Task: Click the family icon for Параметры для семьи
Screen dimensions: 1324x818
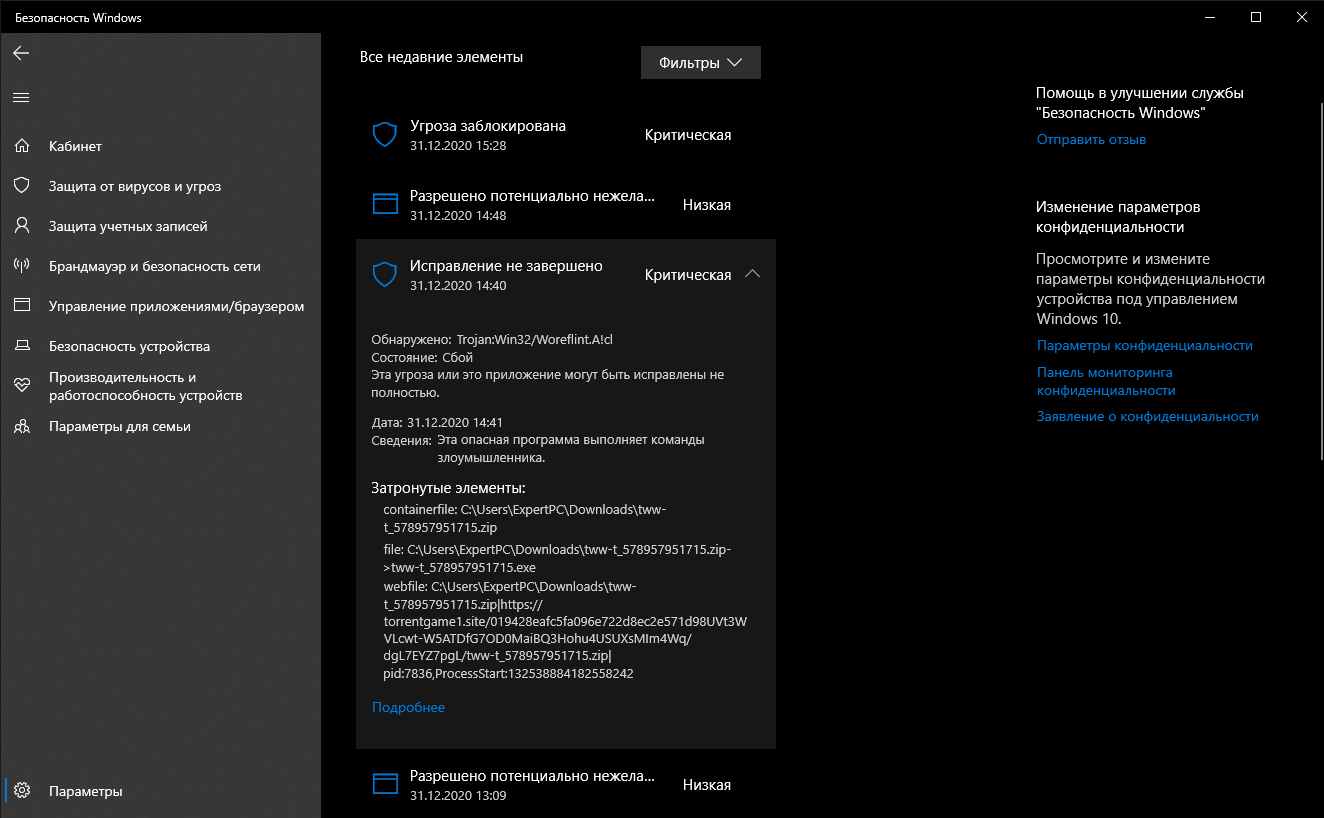Action: (21, 426)
